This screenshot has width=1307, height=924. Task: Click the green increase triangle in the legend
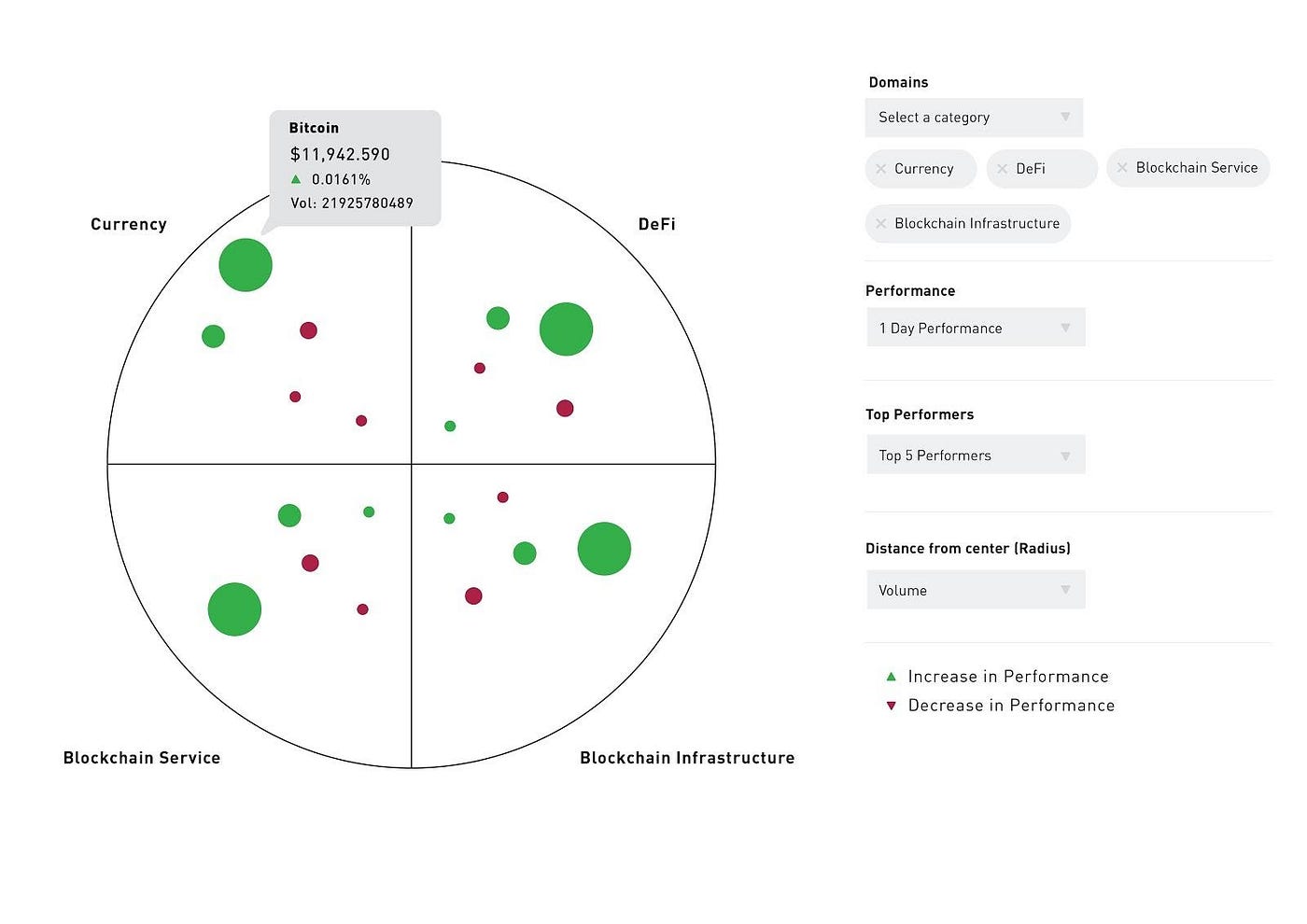pos(892,676)
